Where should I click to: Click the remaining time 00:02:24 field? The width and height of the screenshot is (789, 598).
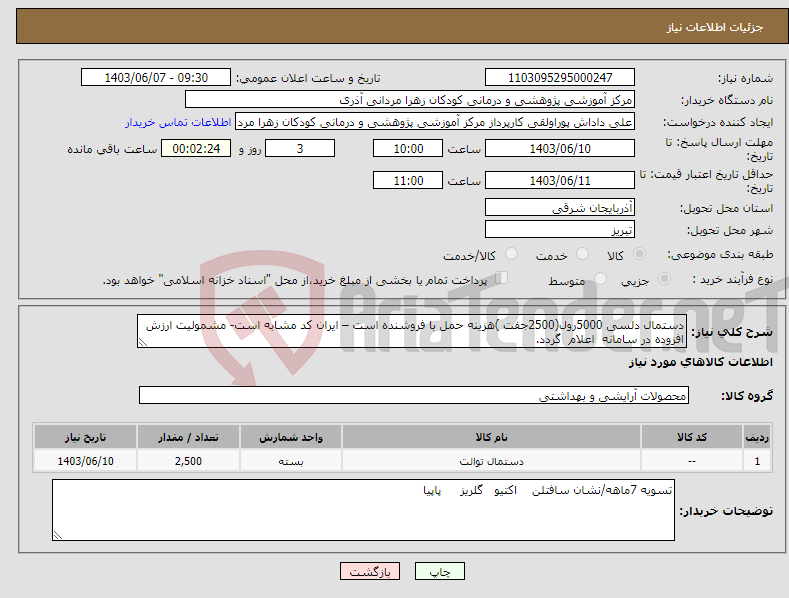196,148
